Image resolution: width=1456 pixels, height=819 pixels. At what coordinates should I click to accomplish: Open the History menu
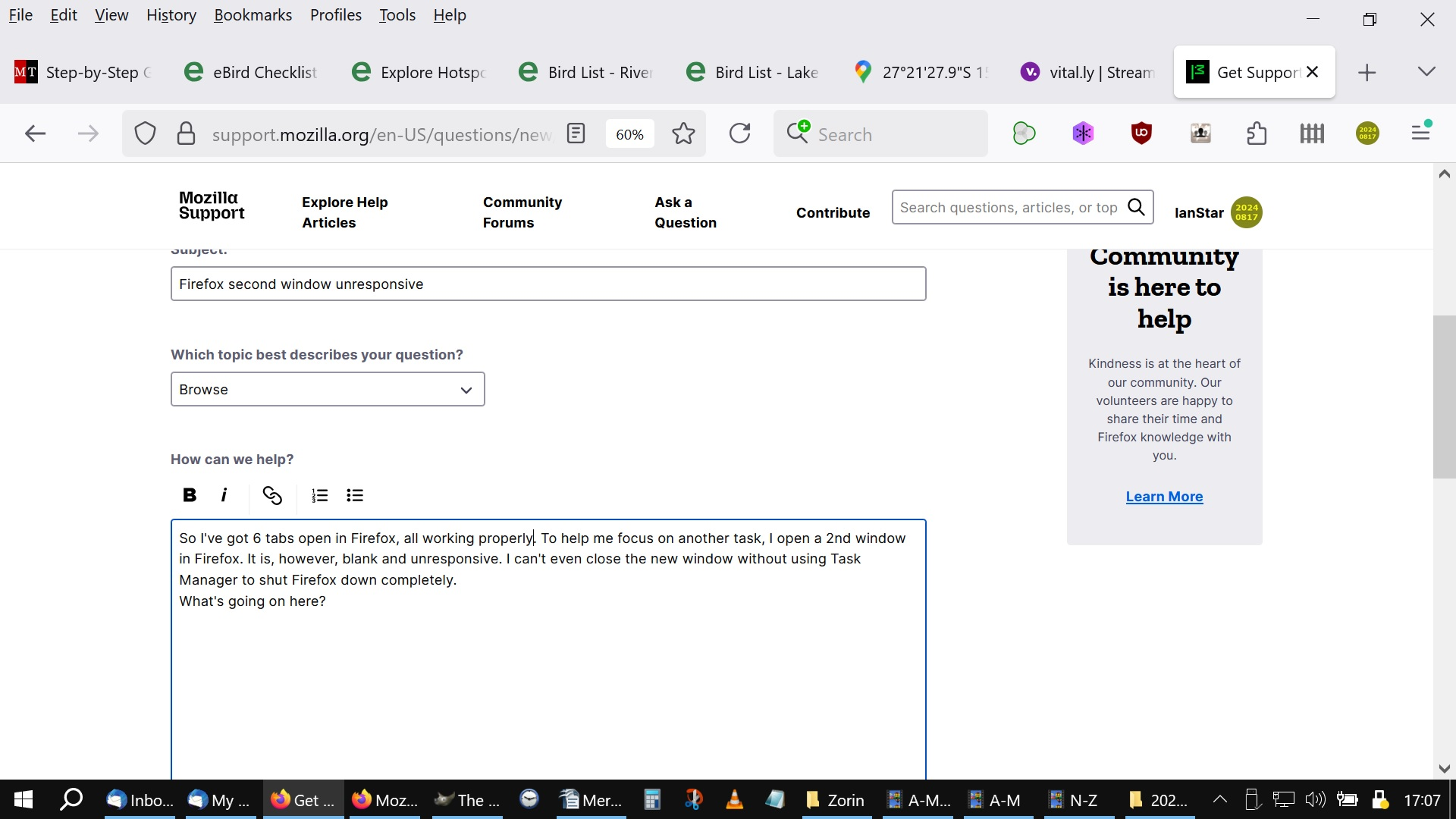click(171, 15)
